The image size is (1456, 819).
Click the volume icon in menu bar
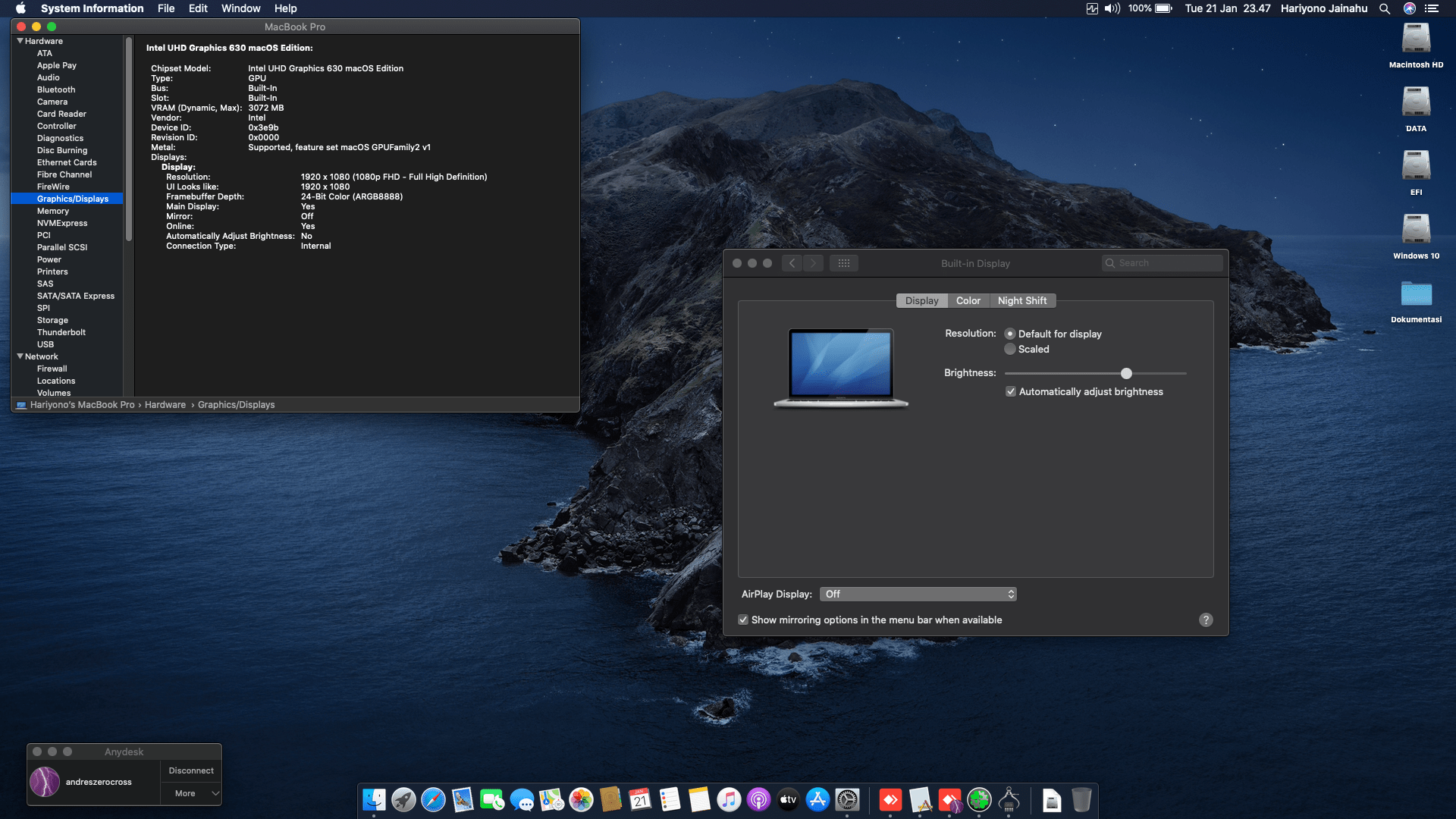click(x=1112, y=8)
